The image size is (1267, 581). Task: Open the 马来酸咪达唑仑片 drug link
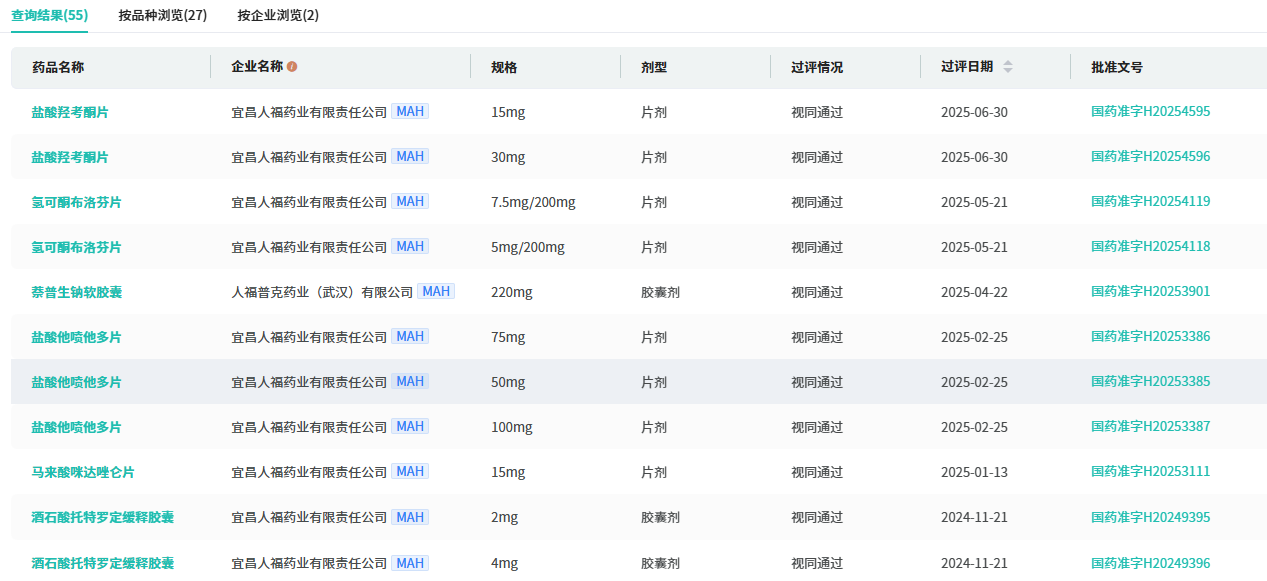click(83, 472)
